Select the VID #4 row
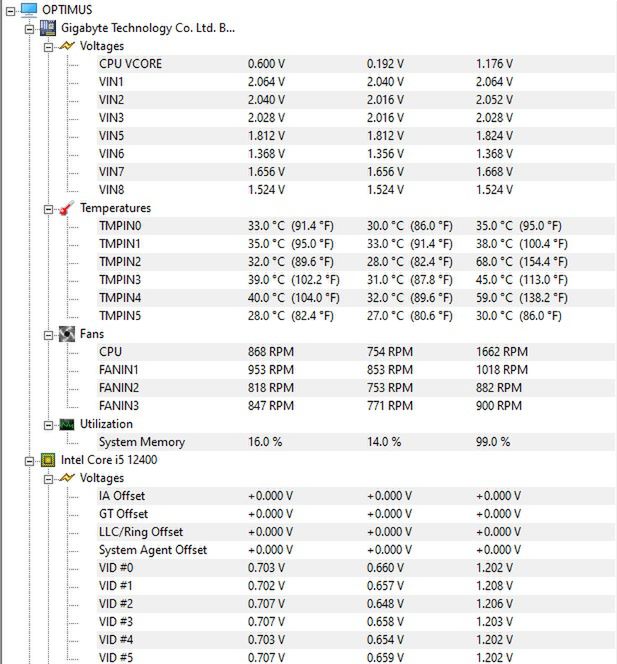This screenshot has width=617, height=664. tap(356, 640)
